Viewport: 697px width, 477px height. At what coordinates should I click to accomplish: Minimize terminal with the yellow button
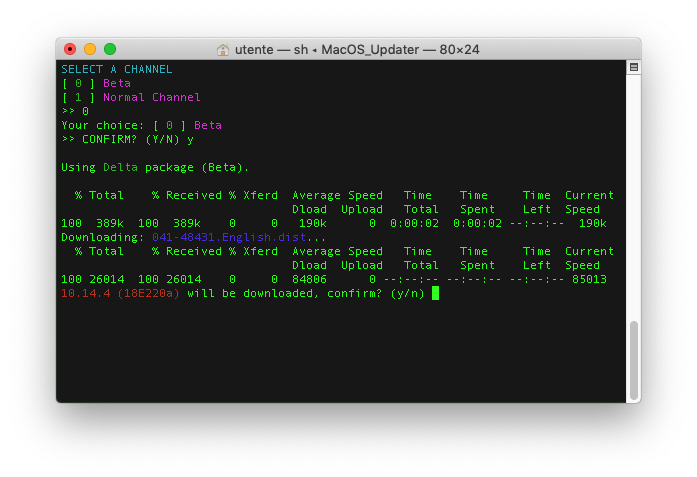pyautogui.click(x=90, y=49)
